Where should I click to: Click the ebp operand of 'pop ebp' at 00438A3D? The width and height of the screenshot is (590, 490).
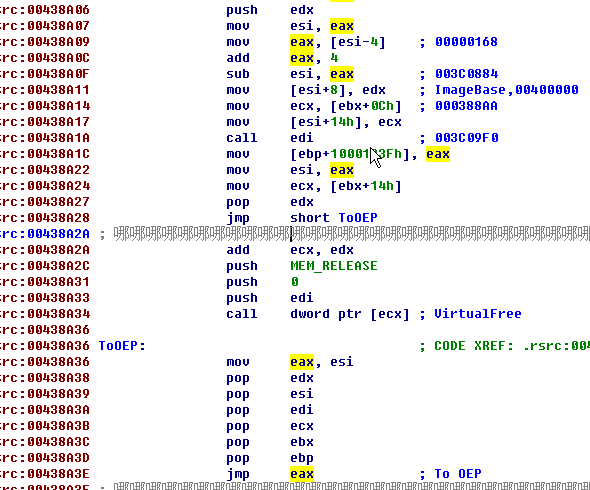[x=302, y=458]
